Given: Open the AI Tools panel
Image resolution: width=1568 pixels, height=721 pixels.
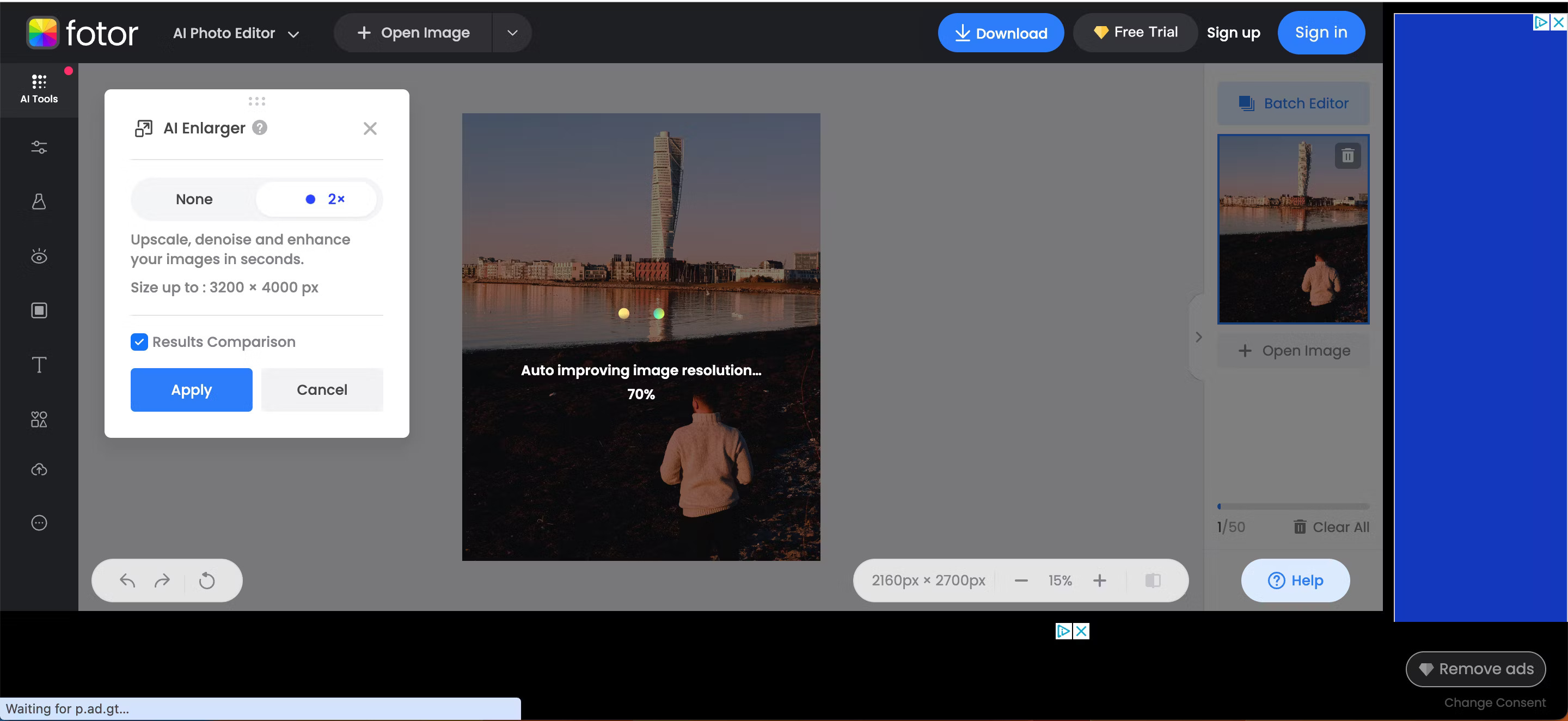Looking at the screenshot, I should pyautogui.click(x=39, y=88).
